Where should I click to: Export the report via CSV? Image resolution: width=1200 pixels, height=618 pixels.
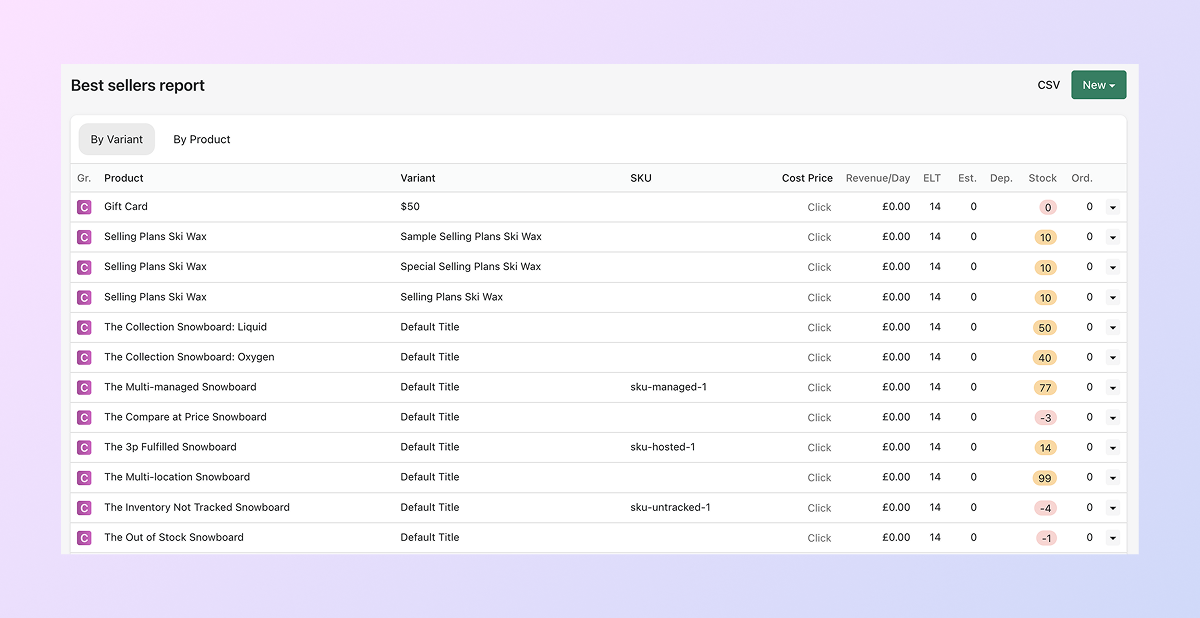pyautogui.click(x=1049, y=85)
